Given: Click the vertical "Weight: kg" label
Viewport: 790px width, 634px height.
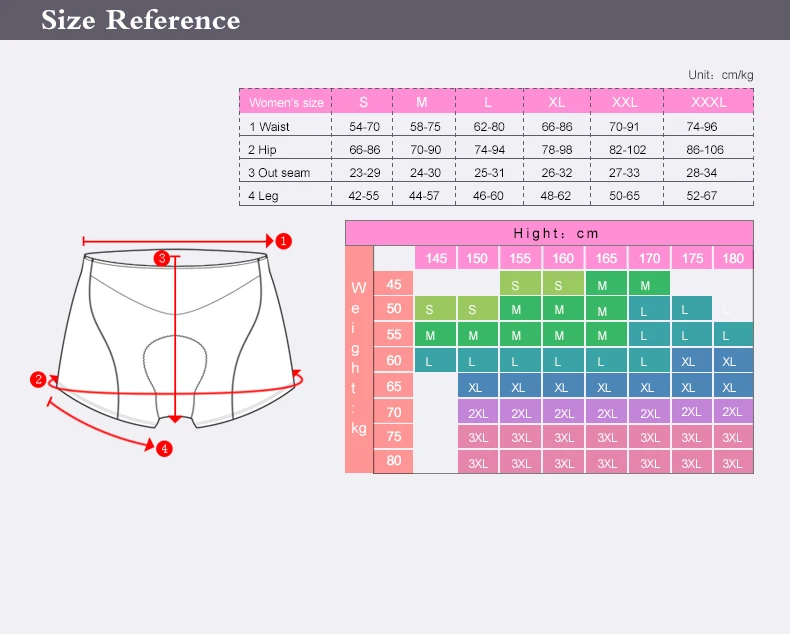Looking at the screenshot, I should [358, 359].
